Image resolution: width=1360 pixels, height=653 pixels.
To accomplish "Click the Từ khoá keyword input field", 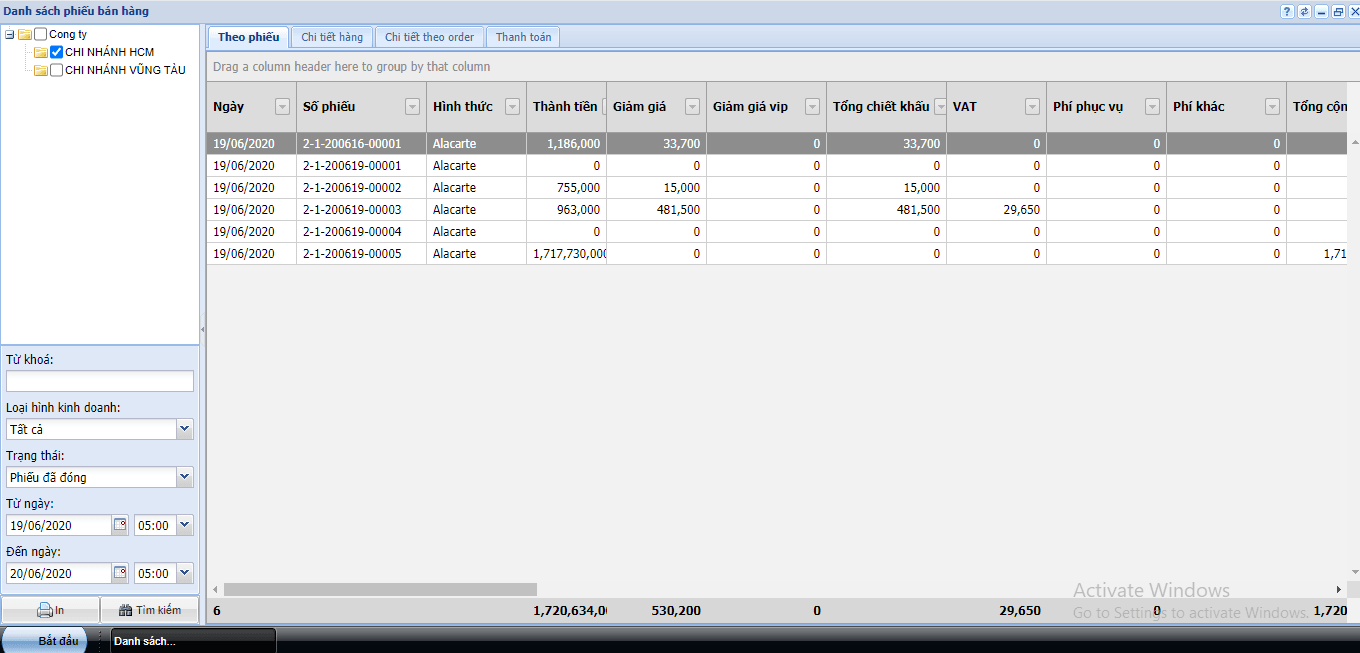I will (x=100, y=381).
